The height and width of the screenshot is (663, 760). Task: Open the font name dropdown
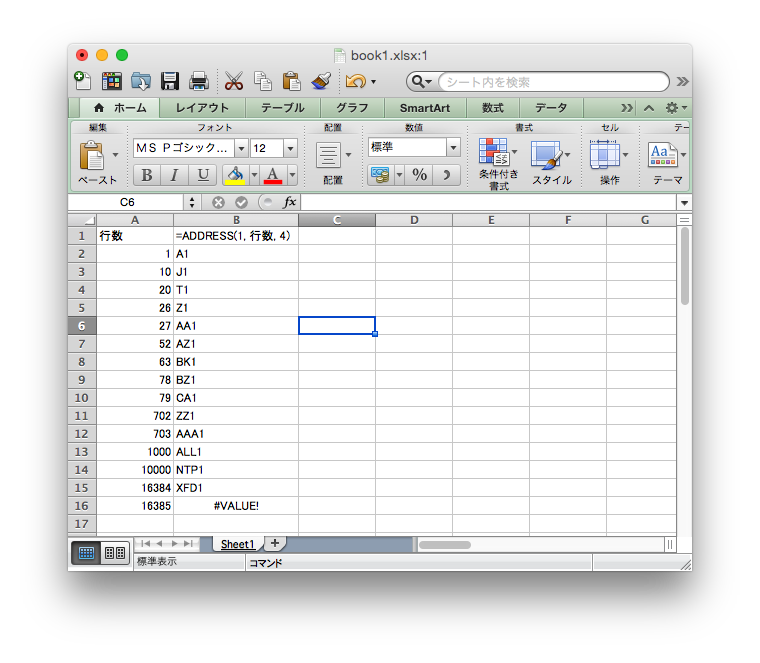tap(241, 148)
